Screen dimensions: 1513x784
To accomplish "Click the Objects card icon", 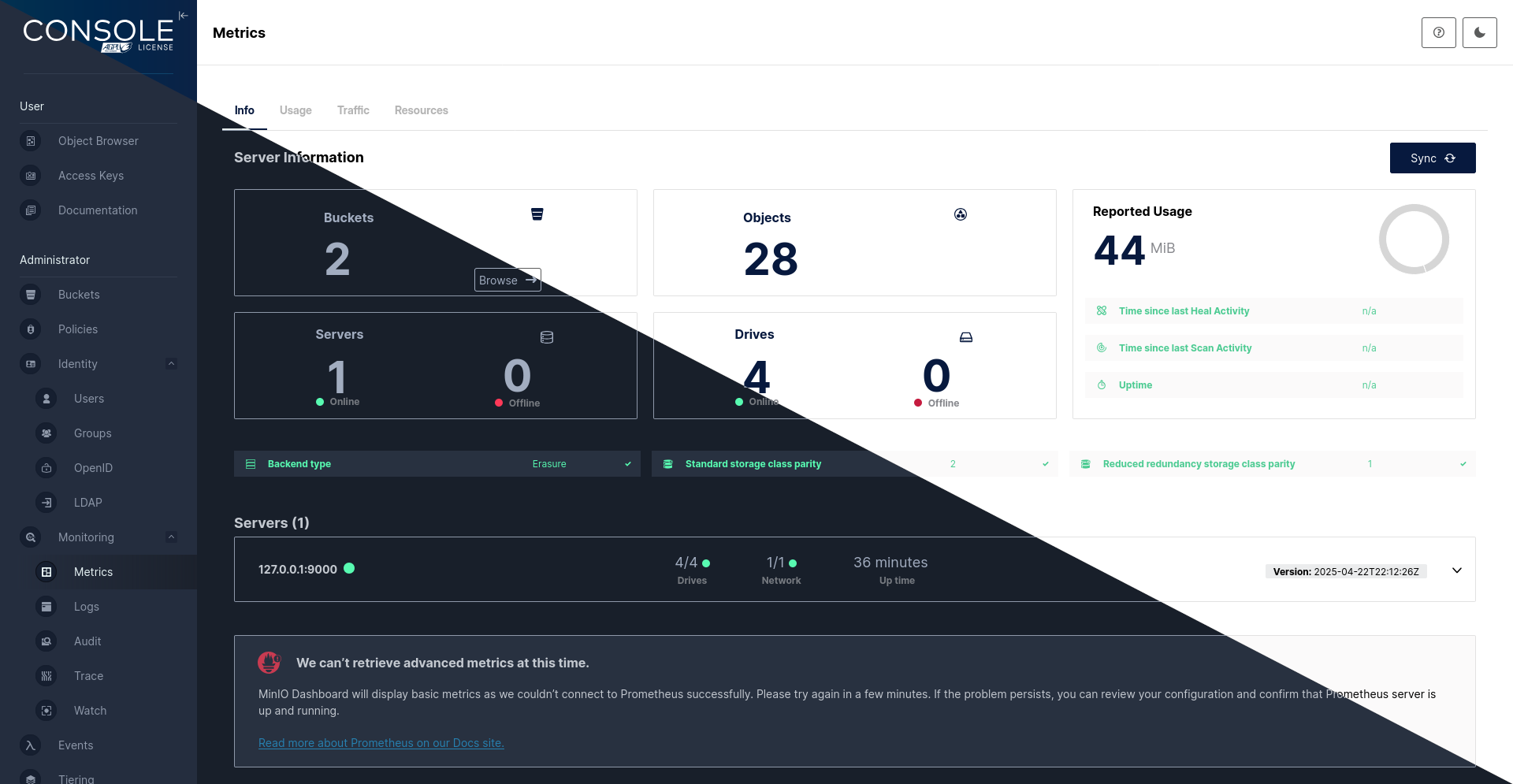I will click(x=961, y=214).
